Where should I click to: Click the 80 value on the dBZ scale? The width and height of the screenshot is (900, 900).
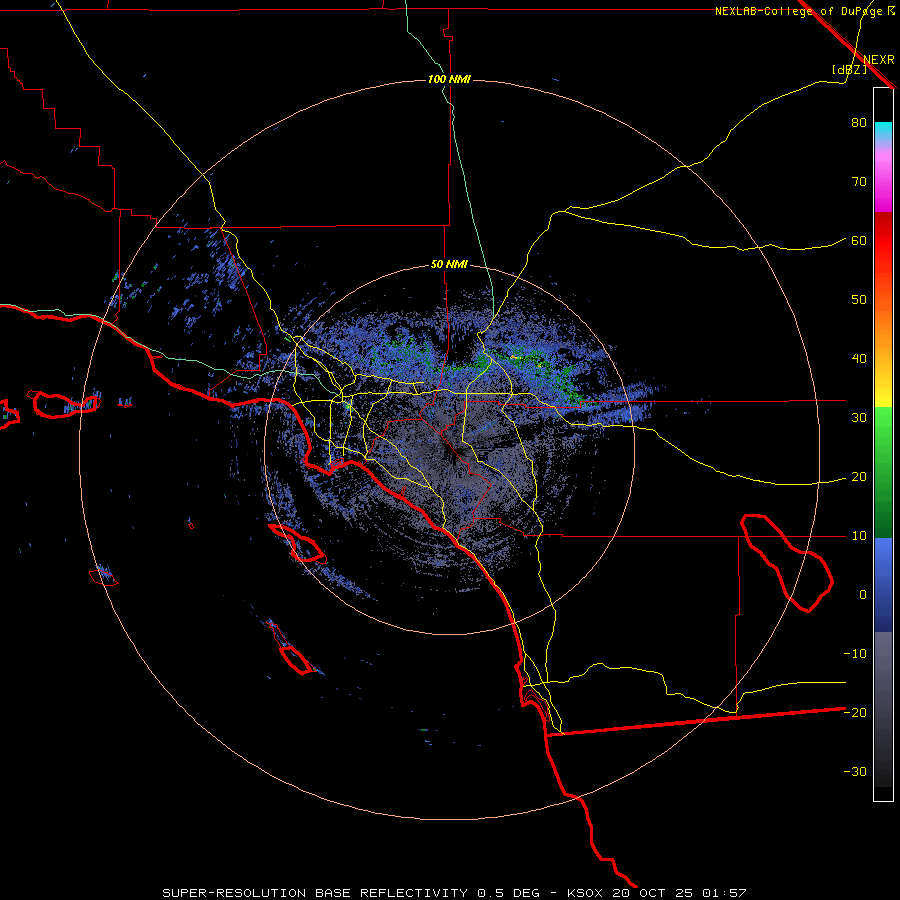[859, 123]
